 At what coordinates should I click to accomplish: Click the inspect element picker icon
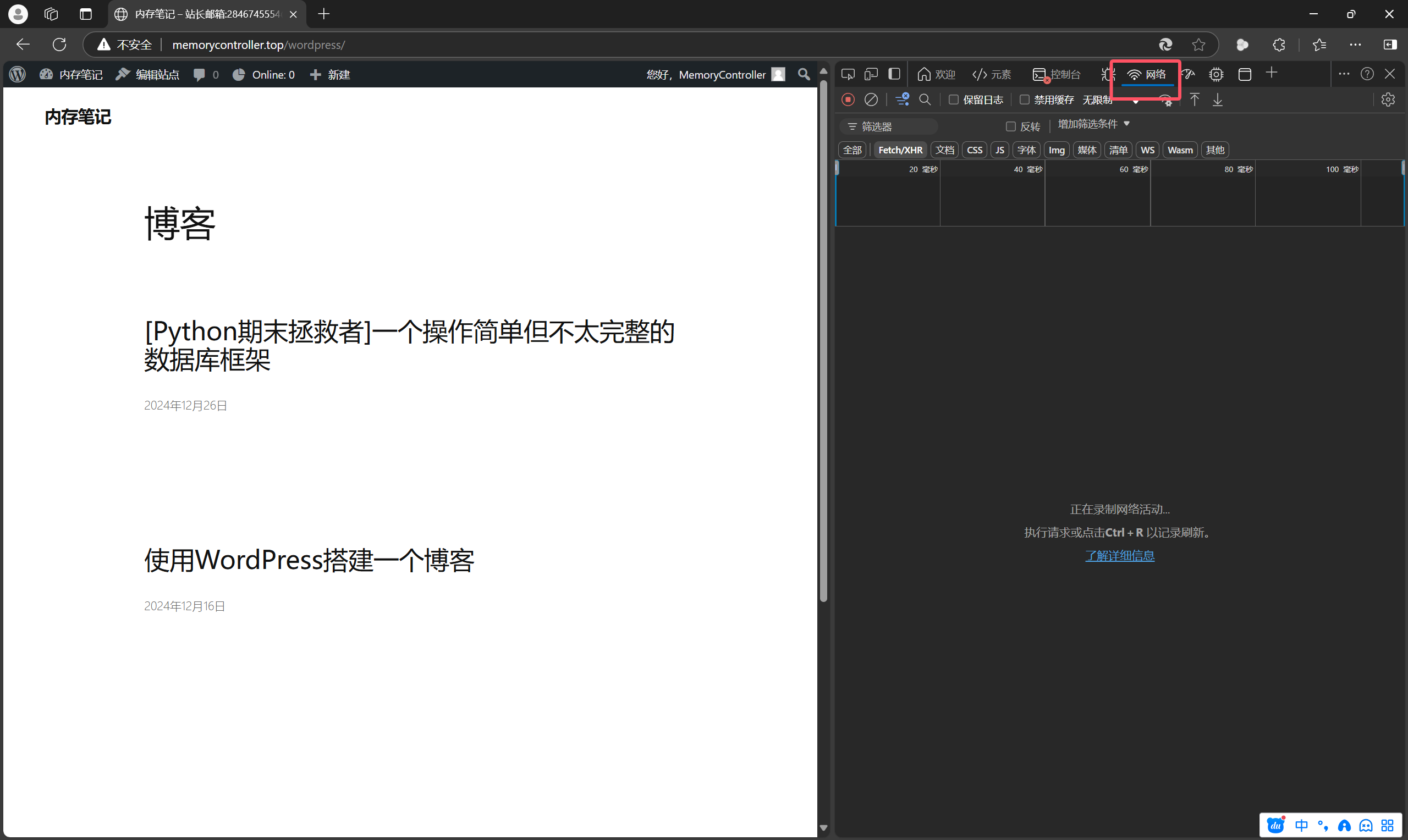pyautogui.click(x=848, y=74)
